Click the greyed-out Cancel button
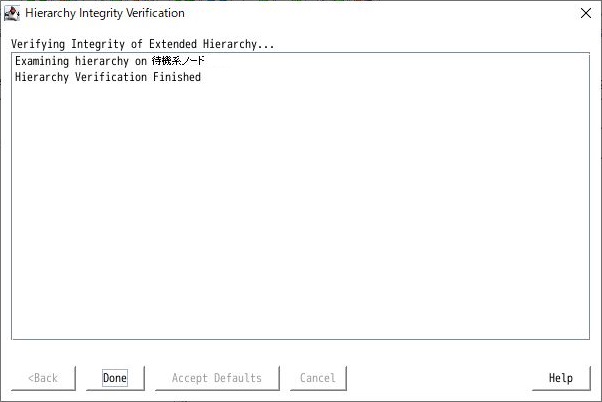The width and height of the screenshot is (602, 402). (x=318, y=378)
